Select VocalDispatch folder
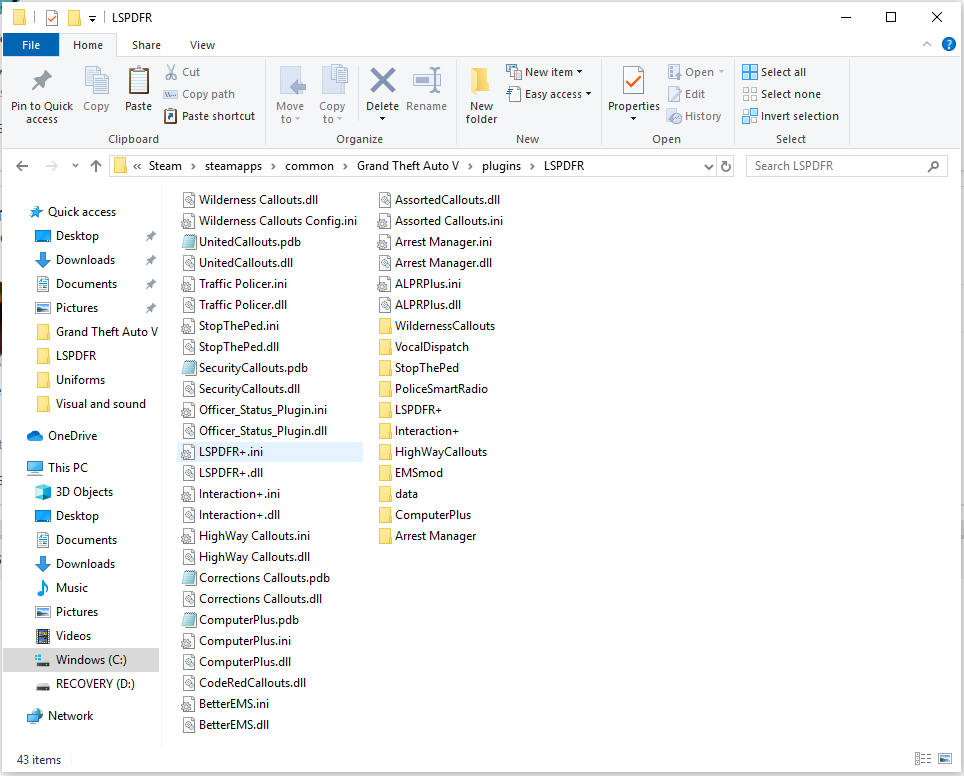This screenshot has width=964, height=776. click(432, 347)
